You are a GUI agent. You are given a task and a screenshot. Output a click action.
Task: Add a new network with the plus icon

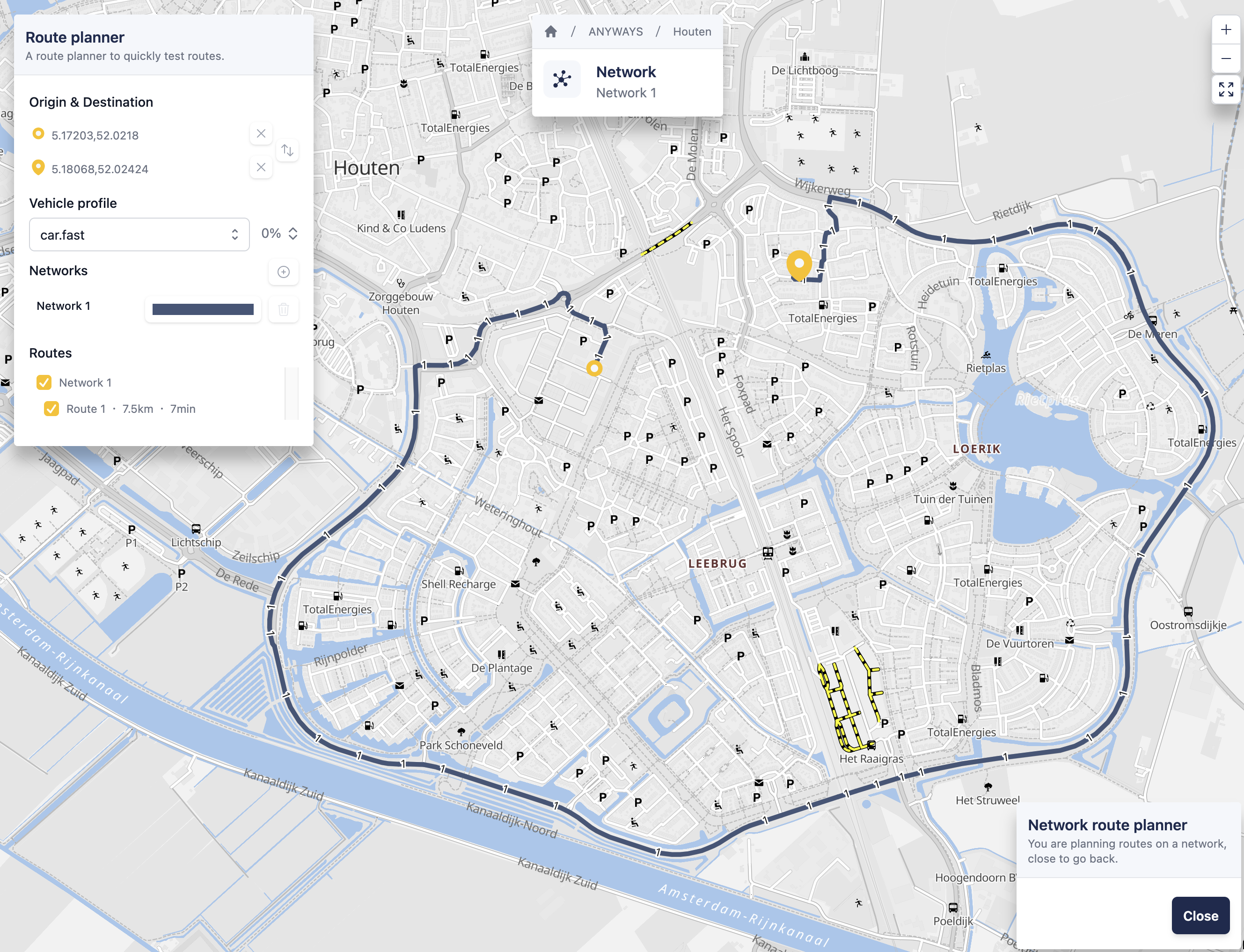(x=283, y=272)
